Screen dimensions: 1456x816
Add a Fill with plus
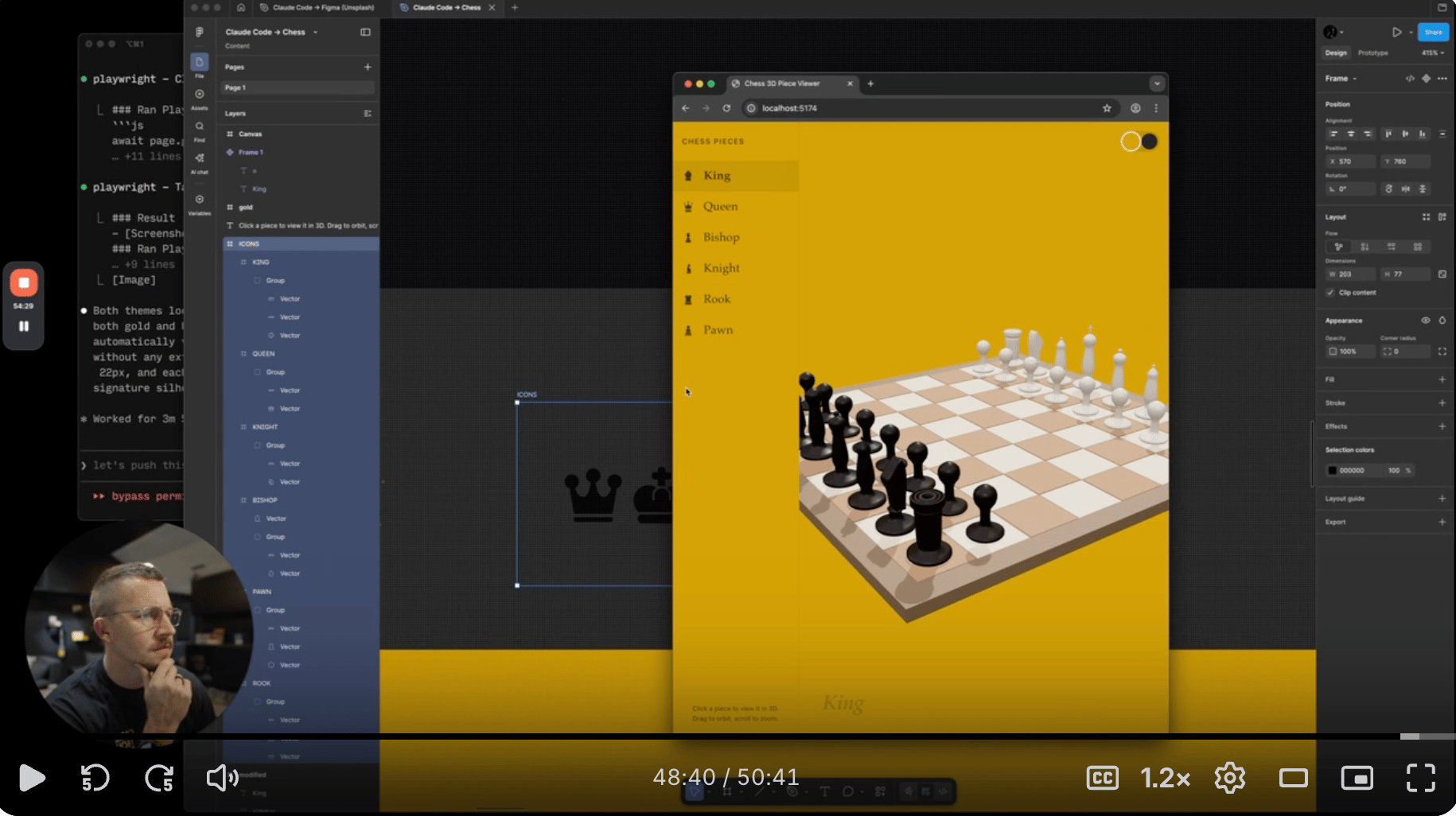click(x=1442, y=379)
